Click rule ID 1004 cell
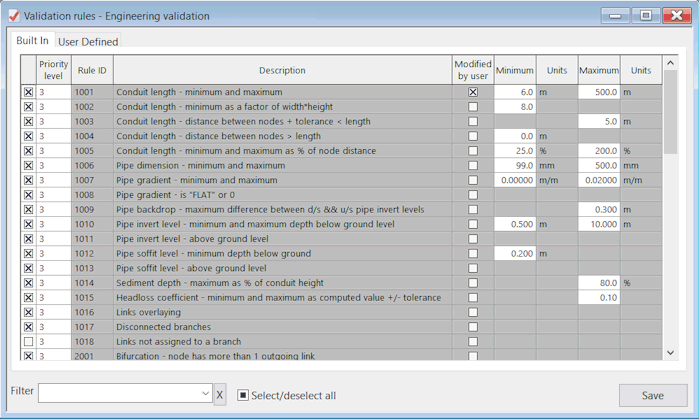699x419 pixels. pos(92,136)
